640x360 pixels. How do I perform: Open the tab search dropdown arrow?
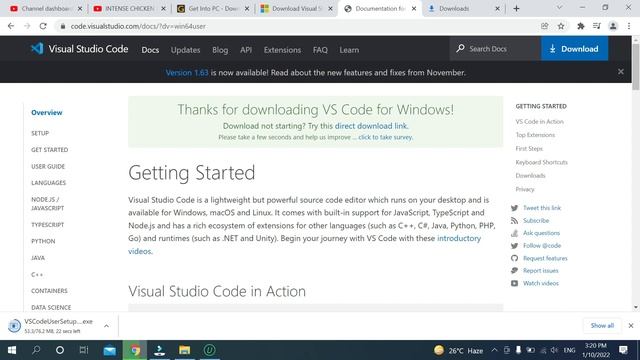point(559,8)
